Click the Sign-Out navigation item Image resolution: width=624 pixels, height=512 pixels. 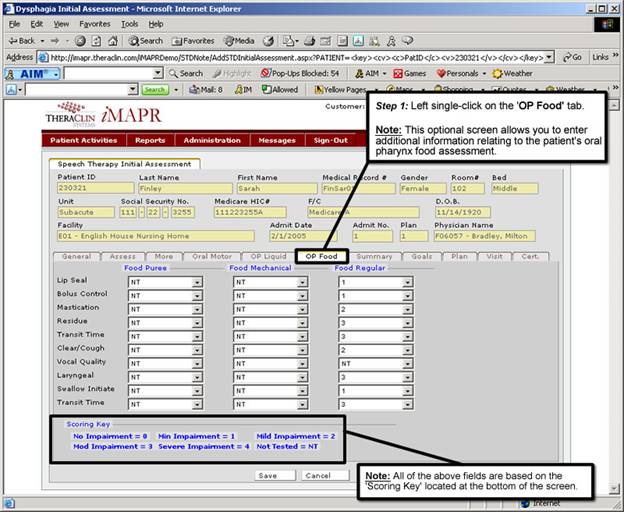[331, 140]
